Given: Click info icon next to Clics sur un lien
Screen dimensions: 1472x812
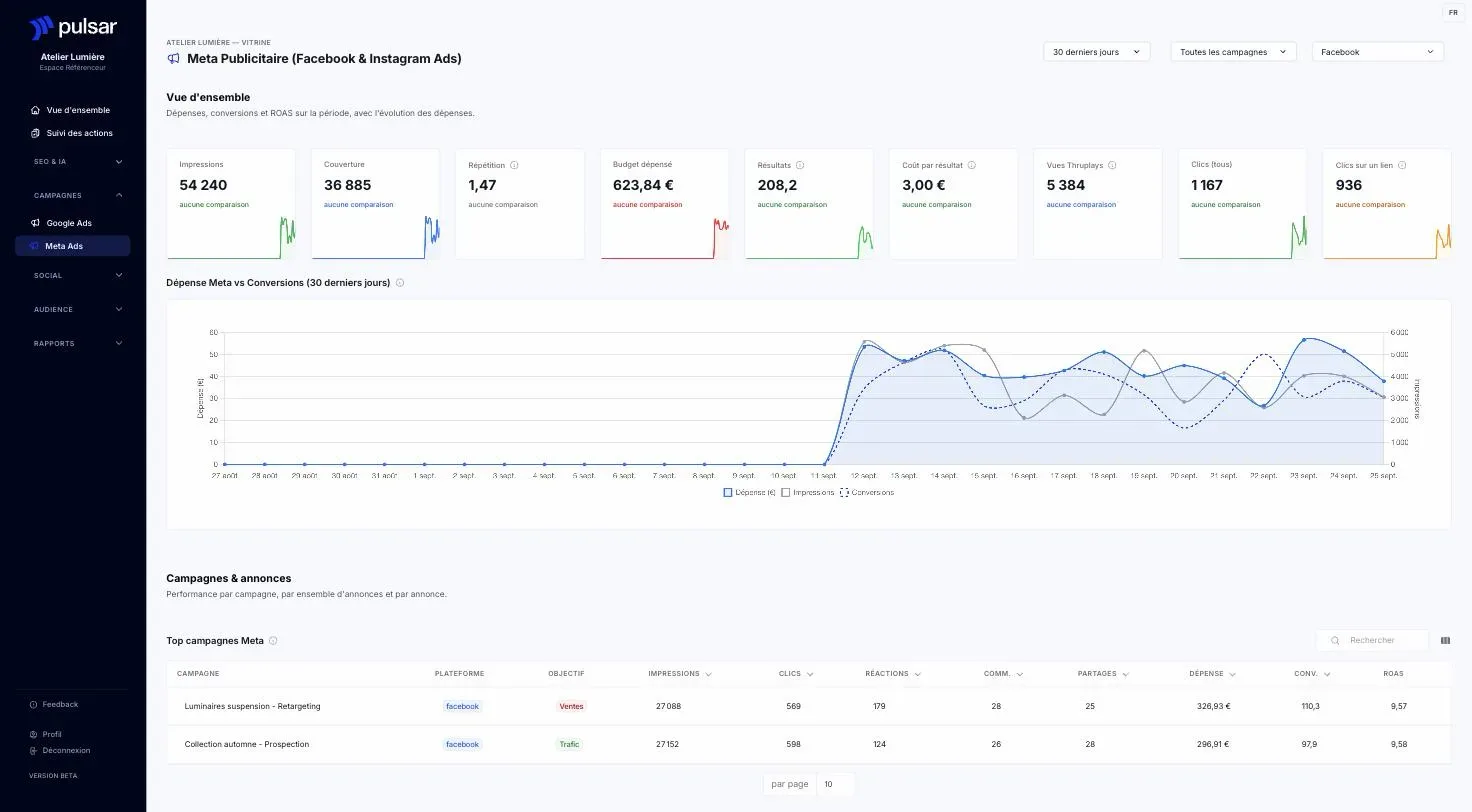Looking at the screenshot, I should point(1402,165).
